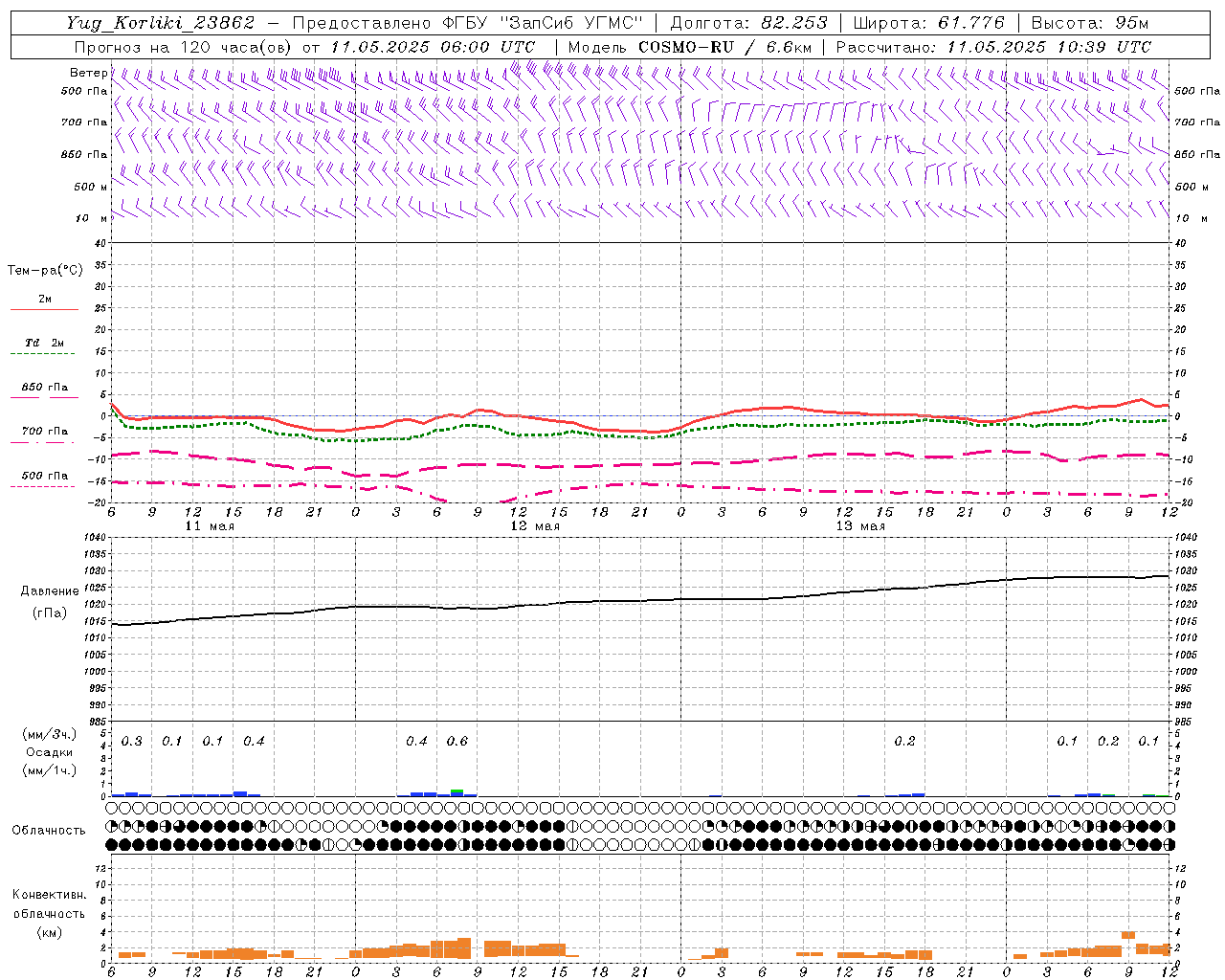1225x980 pixels.
Task: Click the (мм/3ч.) precipitation unit label
Action: pos(50,734)
